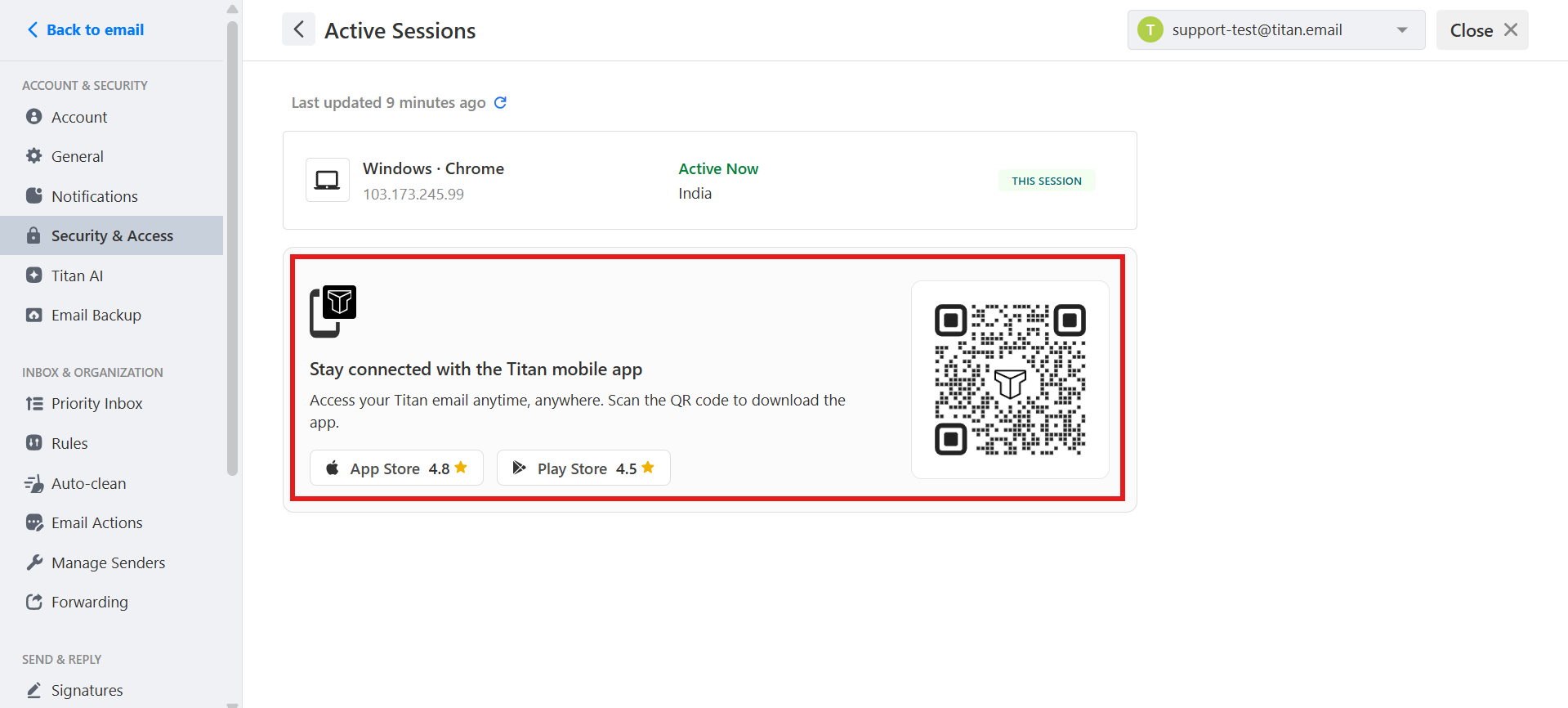Open Email Backup settings
Viewport: 1568px width, 708px height.
coord(112,315)
